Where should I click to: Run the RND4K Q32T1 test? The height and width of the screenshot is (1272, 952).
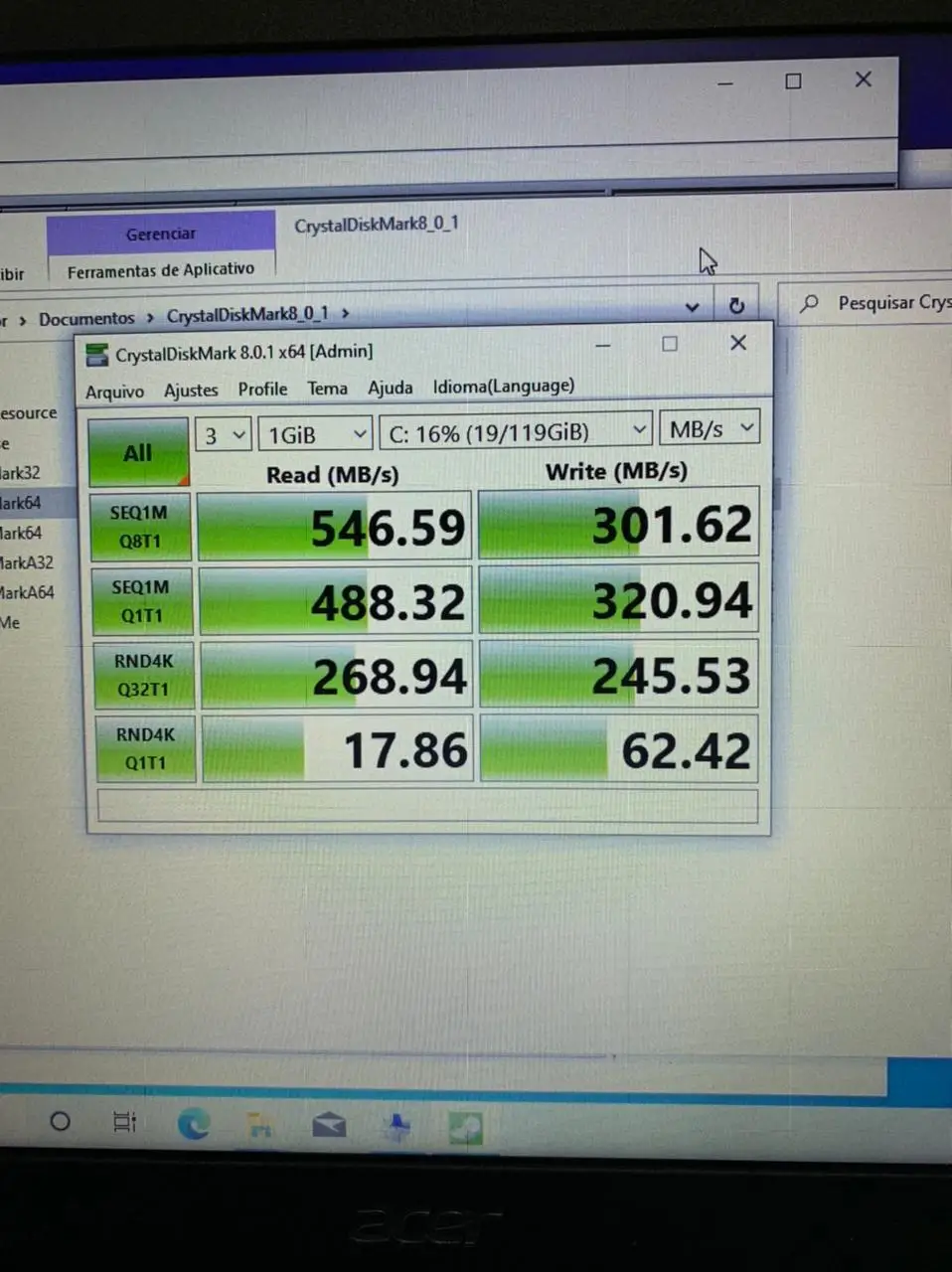pos(143,675)
